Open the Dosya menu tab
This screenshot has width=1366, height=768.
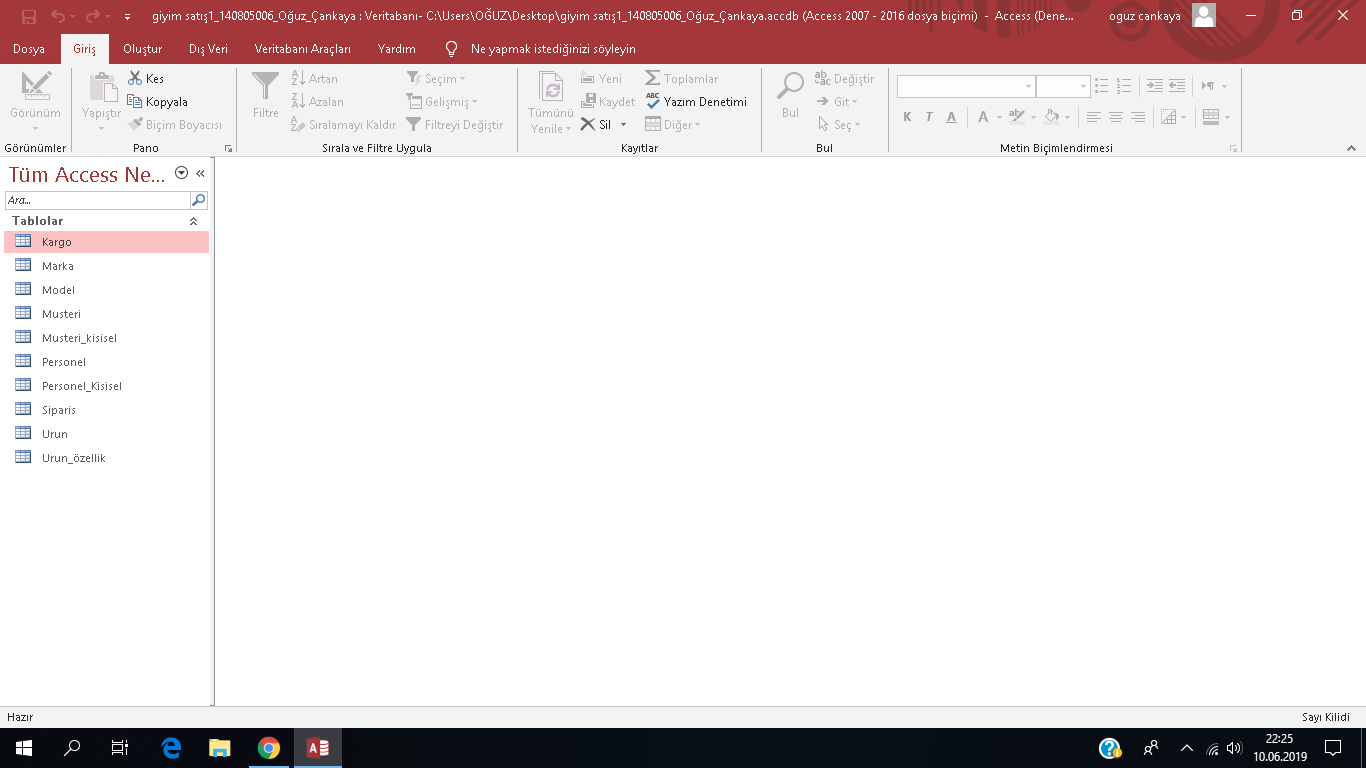click(x=29, y=49)
